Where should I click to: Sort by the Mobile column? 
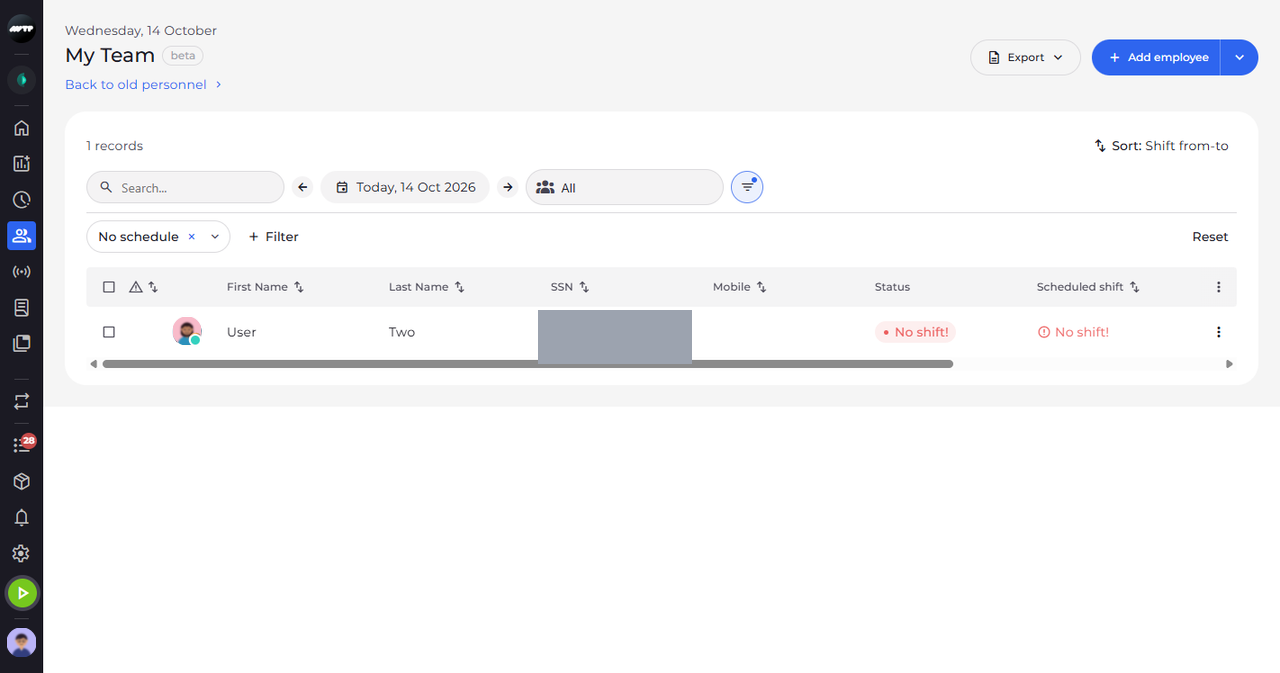pyautogui.click(x=762, y=287)
